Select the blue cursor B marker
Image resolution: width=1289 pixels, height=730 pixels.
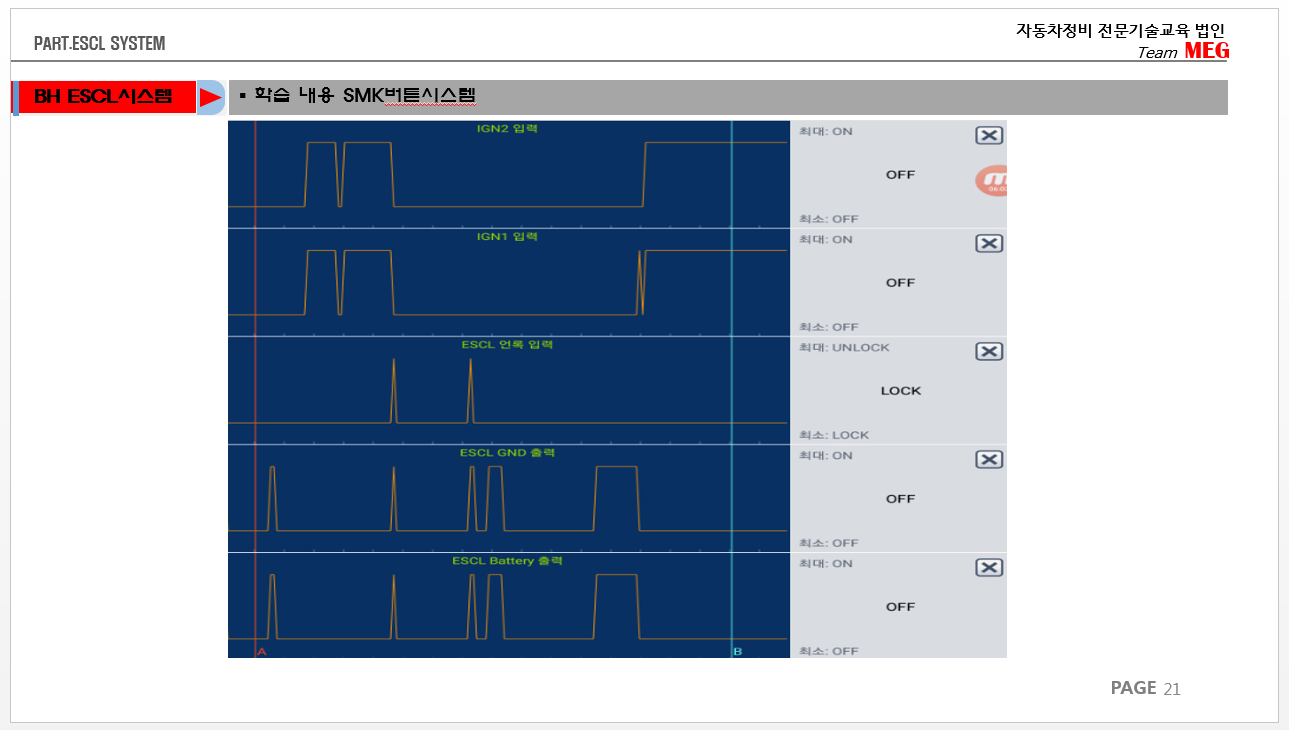[737, 652]
